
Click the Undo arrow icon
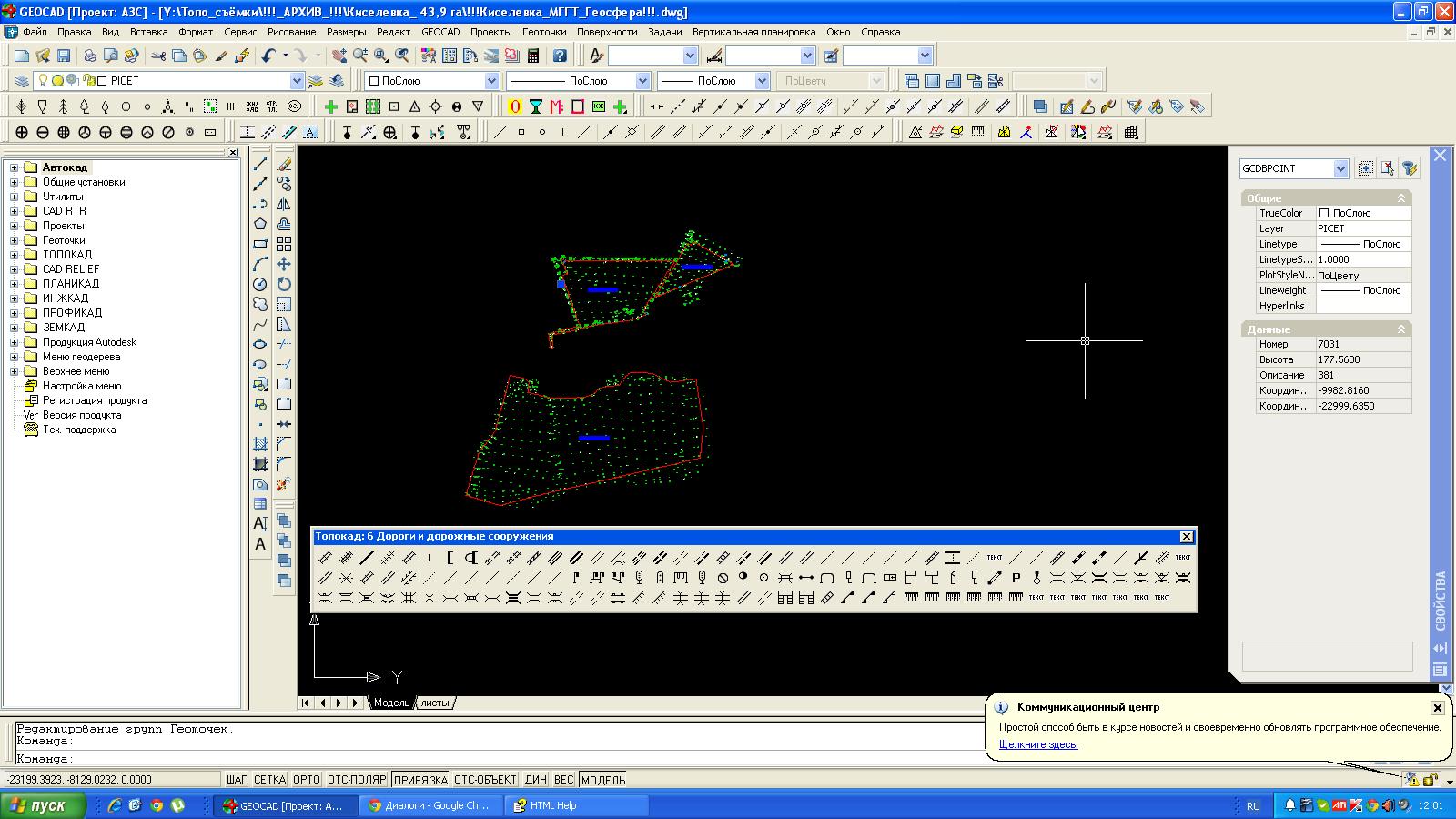268,56
